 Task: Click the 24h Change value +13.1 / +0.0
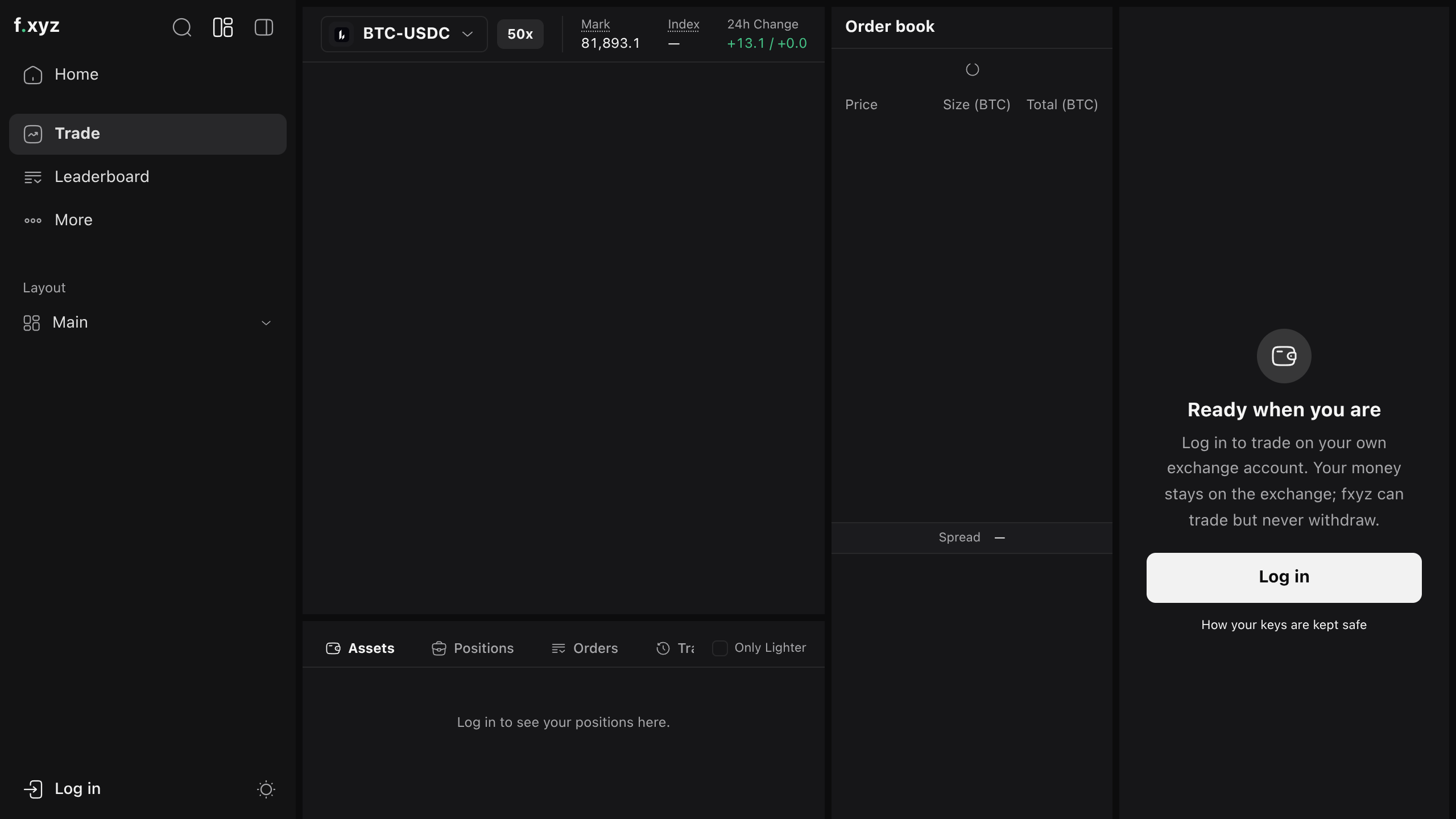tap(767, 43)
